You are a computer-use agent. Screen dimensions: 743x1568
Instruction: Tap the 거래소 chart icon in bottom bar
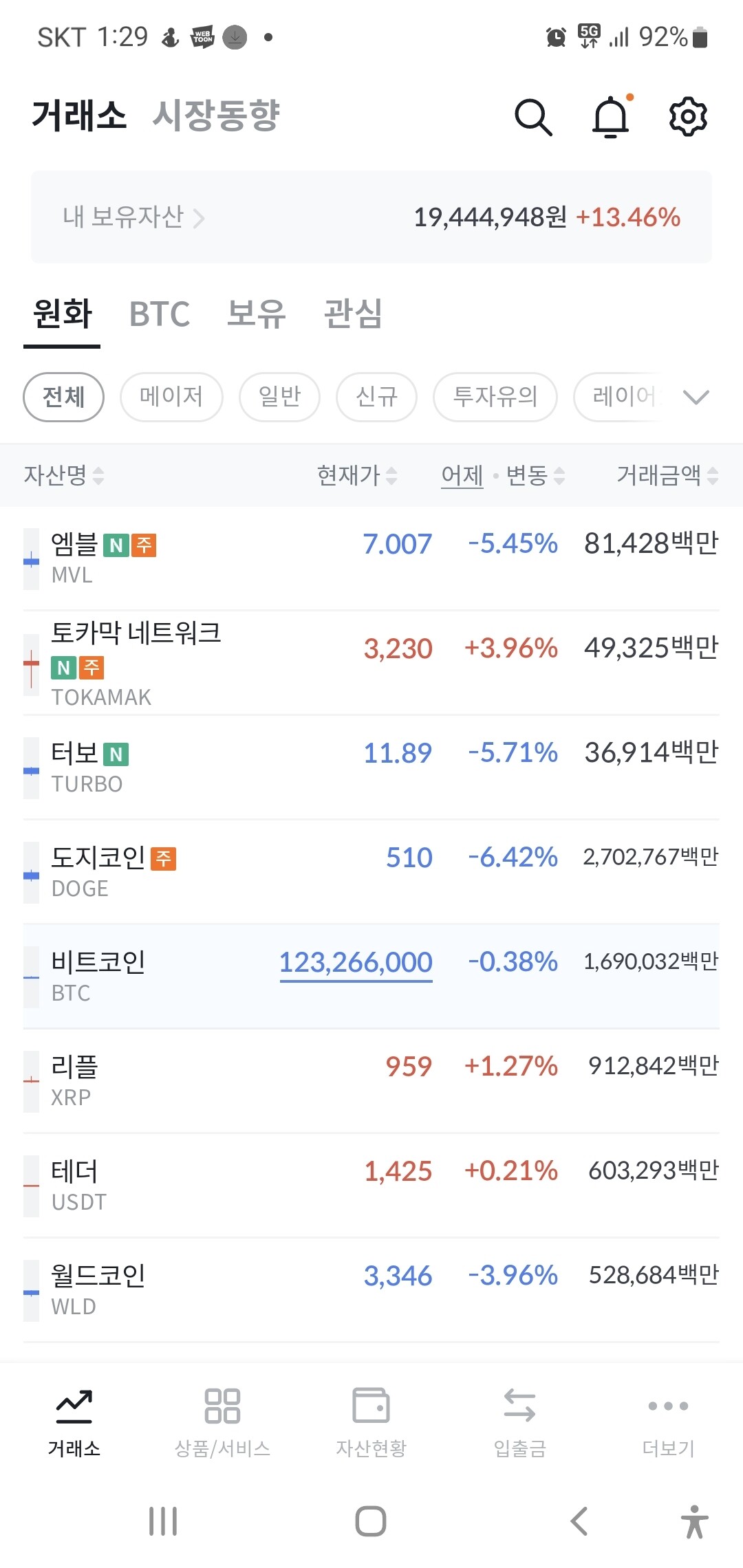(74, 1406)
